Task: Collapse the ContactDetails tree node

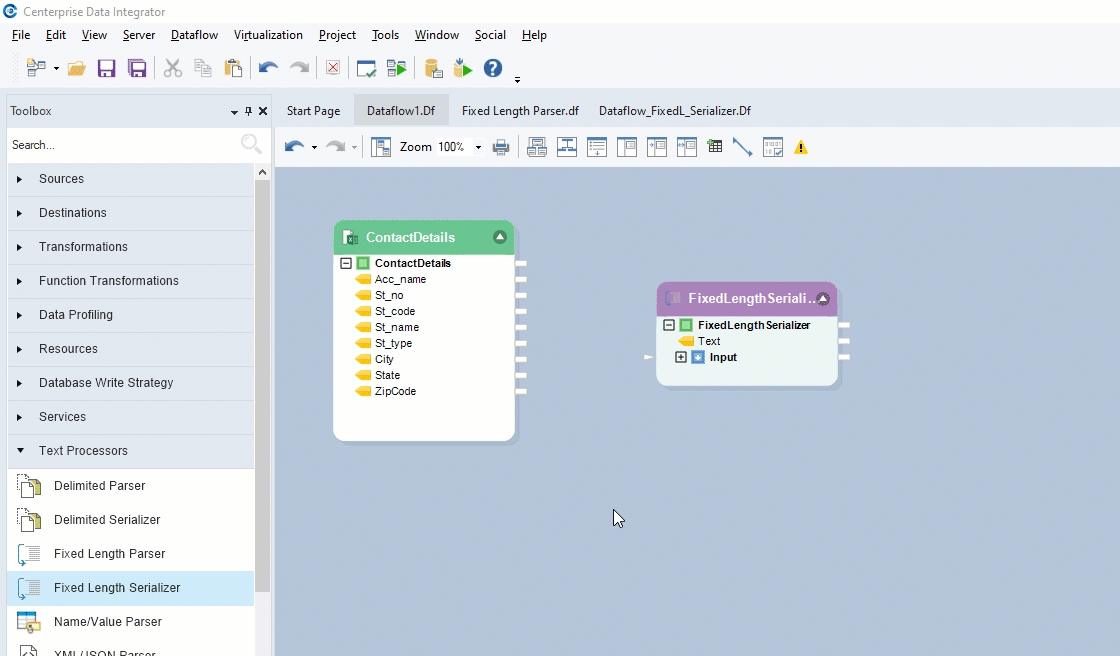Action: click(346, 263)
